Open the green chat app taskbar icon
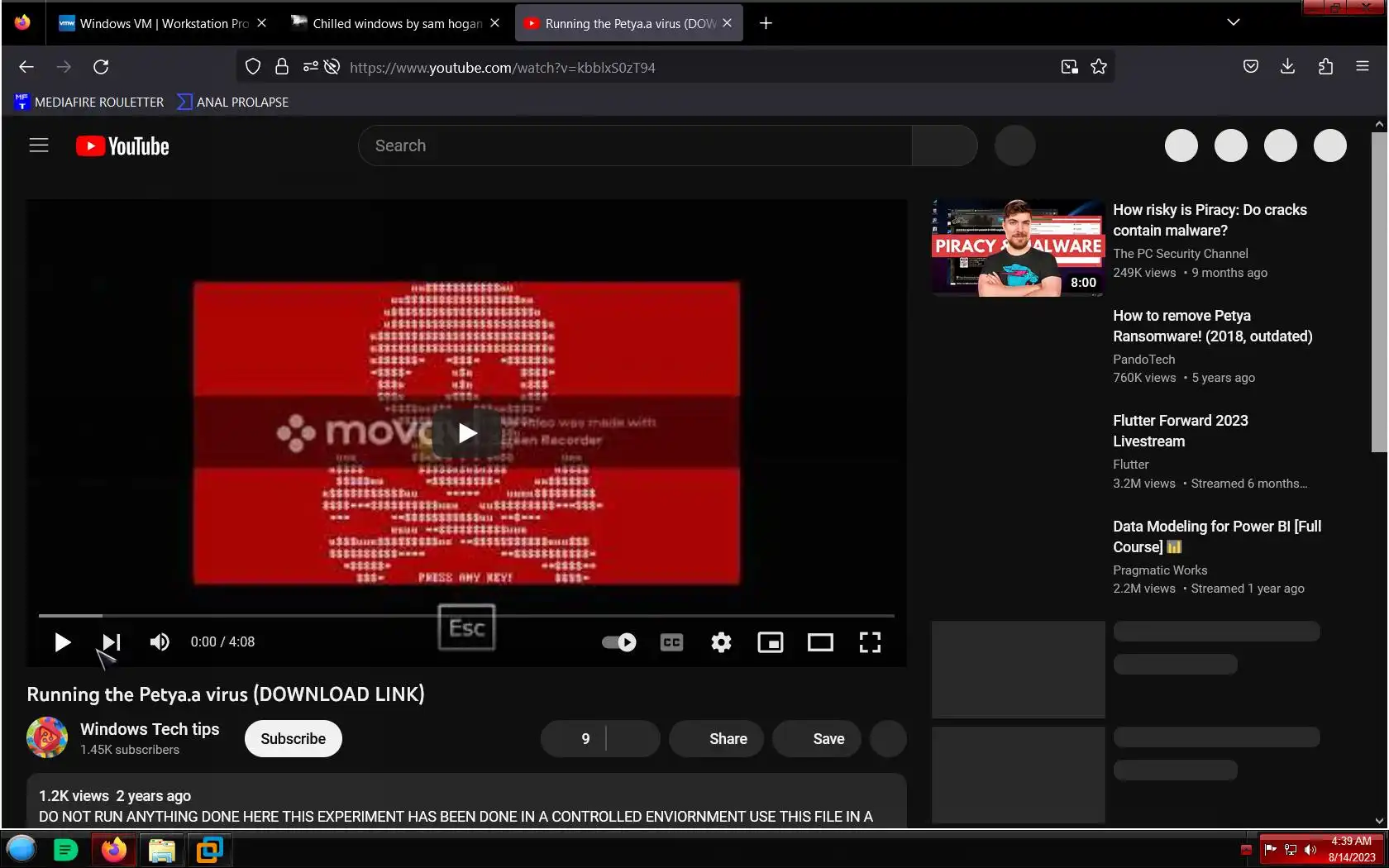 click(x=65, y=850)
